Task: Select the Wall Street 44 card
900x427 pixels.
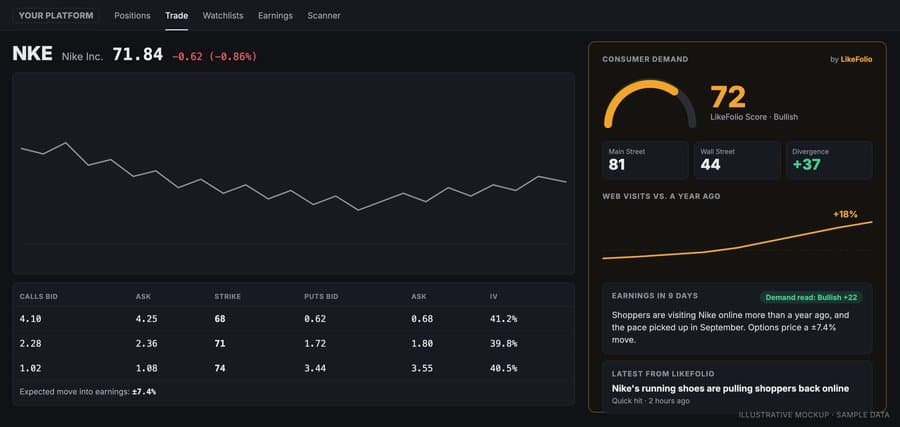Action: pos(737,160)
